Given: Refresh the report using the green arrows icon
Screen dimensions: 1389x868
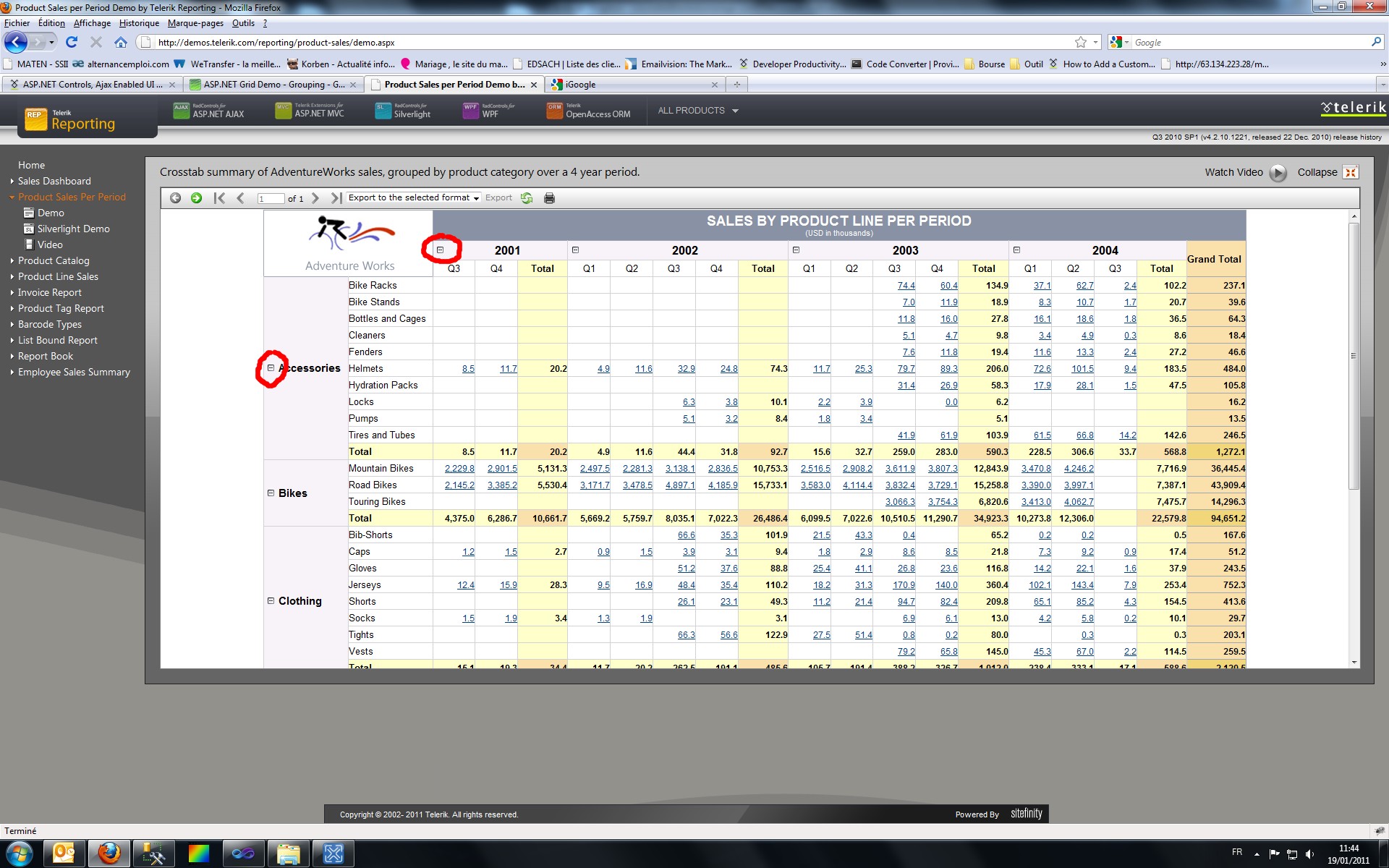Looking at the screenshot, I should (x=527, y=198).
